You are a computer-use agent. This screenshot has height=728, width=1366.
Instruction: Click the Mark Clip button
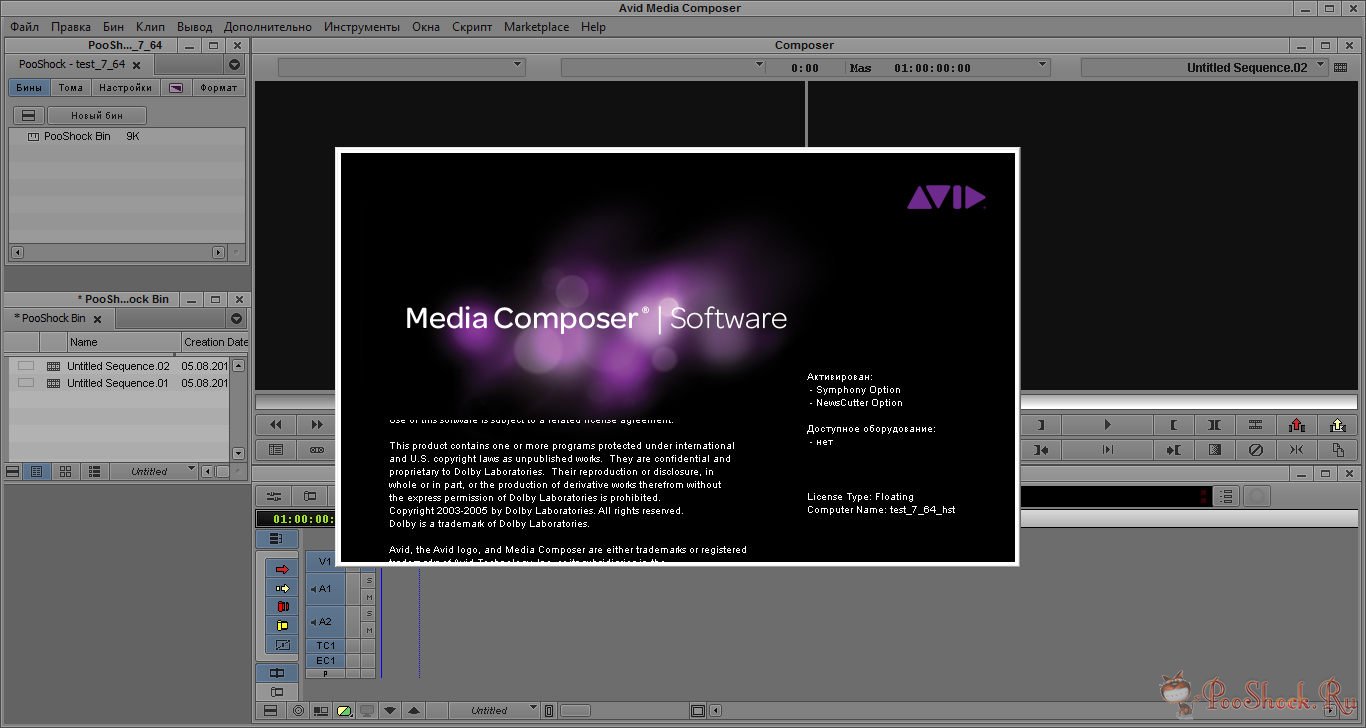tap(1215, 425)
